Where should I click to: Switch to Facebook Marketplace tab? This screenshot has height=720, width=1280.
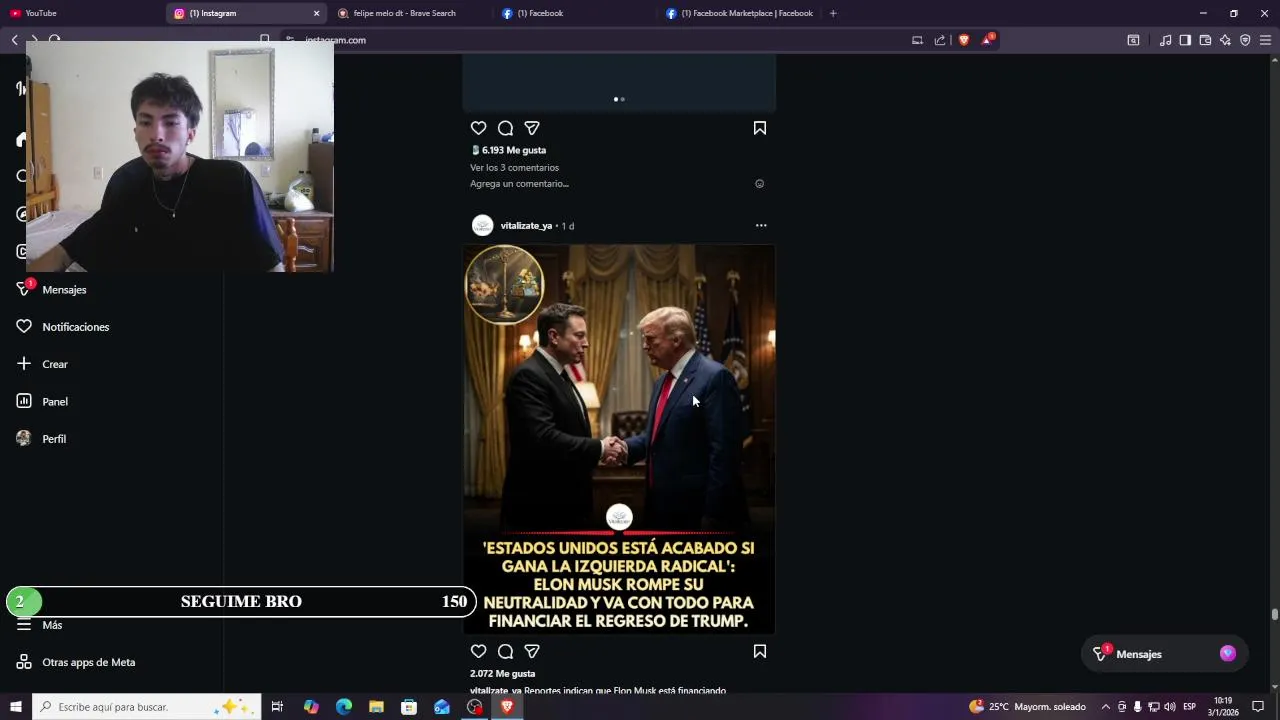point(740,13)
